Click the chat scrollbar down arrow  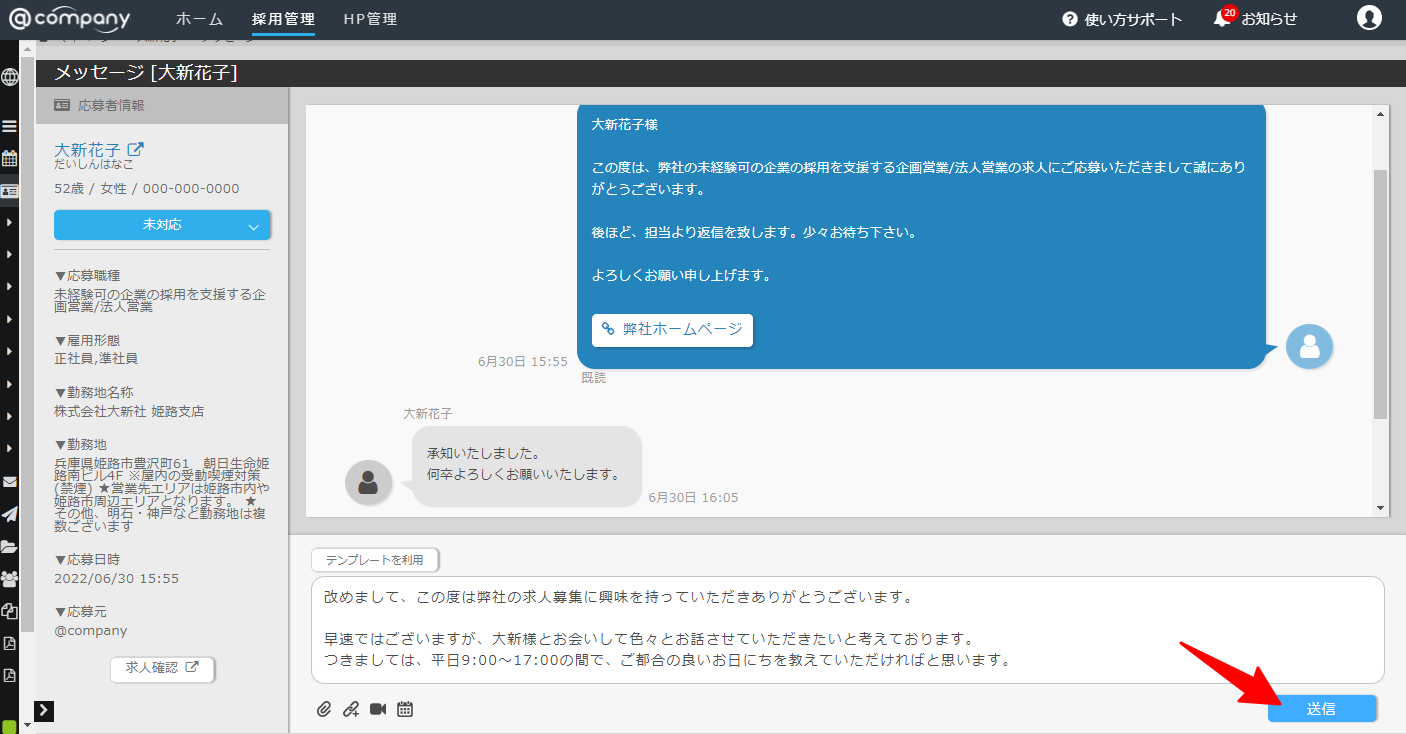(1381, 508)
